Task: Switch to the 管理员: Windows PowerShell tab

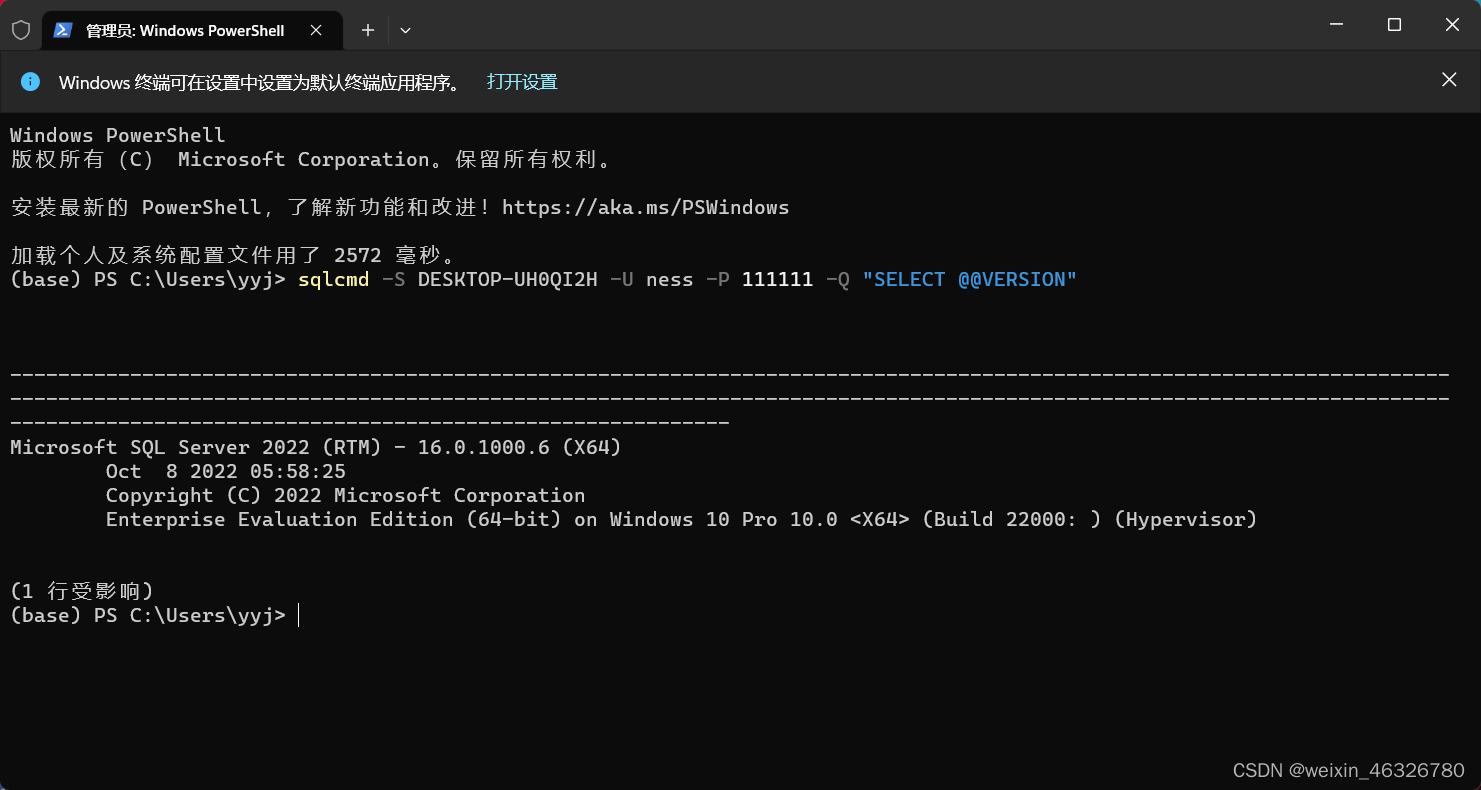Action: [192, 30]
